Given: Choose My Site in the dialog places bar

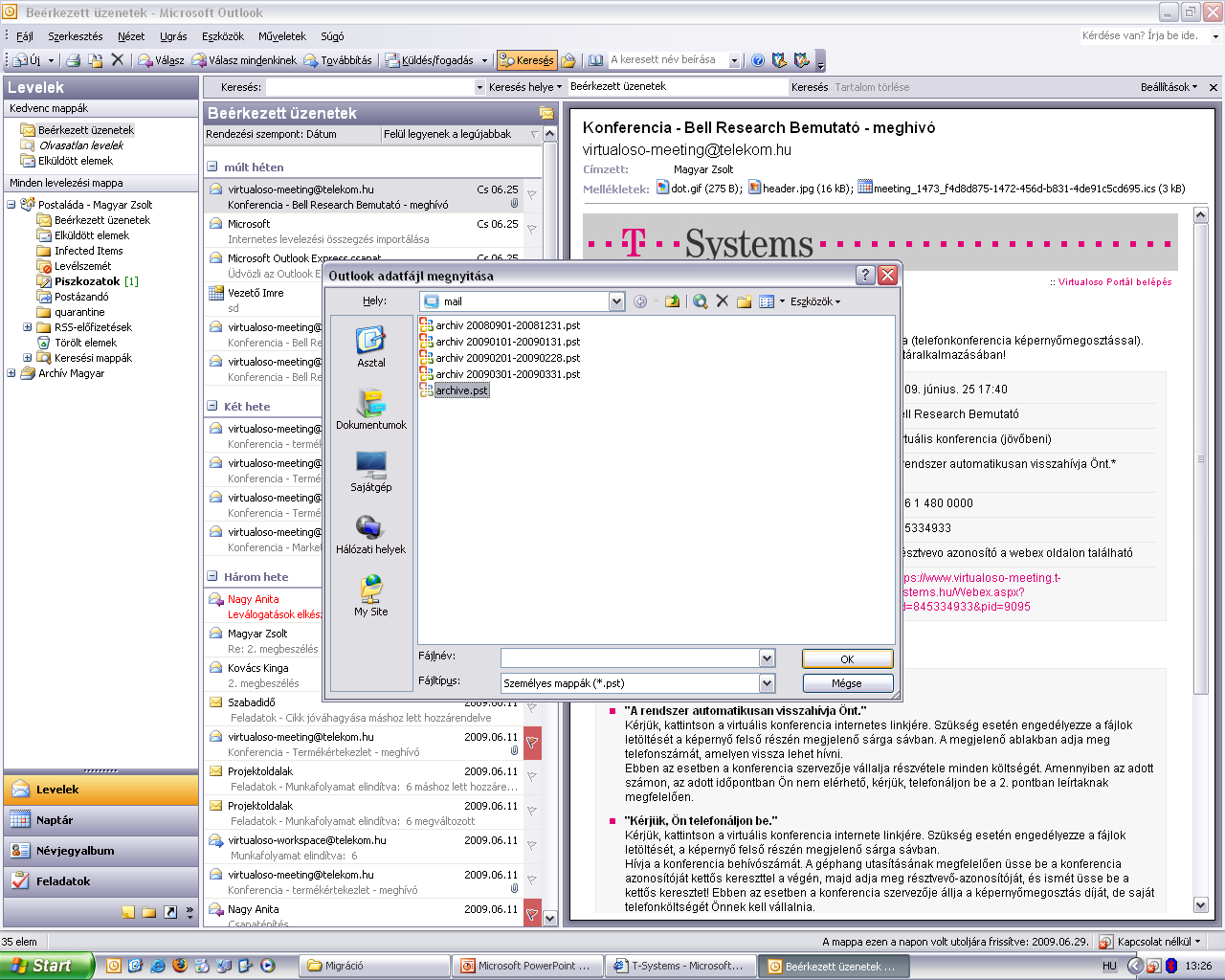Looking at the screenshot, I should tap(370, 595).
